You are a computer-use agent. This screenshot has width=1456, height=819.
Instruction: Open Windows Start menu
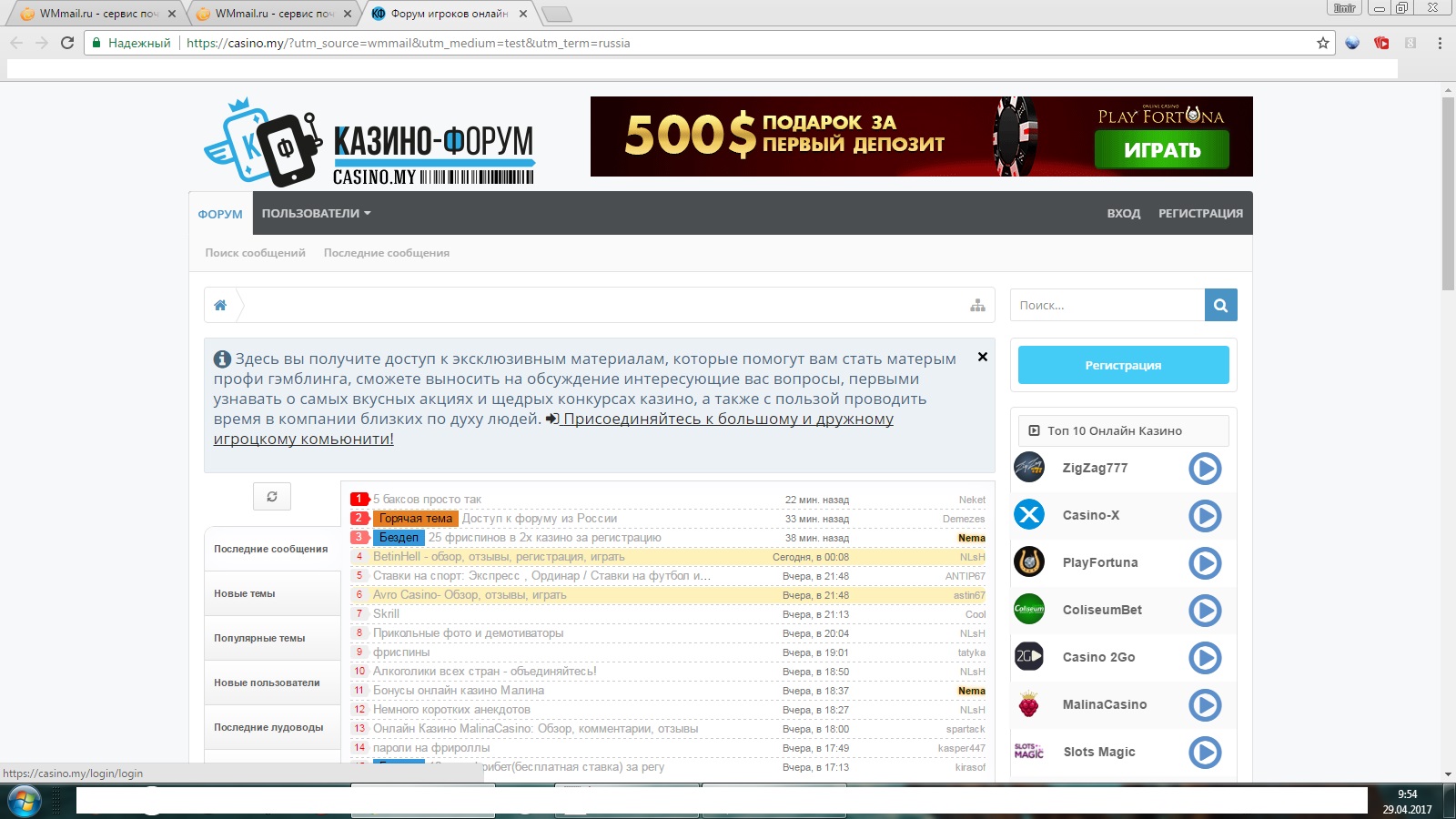pyautogui.click(x=25, y=802)
